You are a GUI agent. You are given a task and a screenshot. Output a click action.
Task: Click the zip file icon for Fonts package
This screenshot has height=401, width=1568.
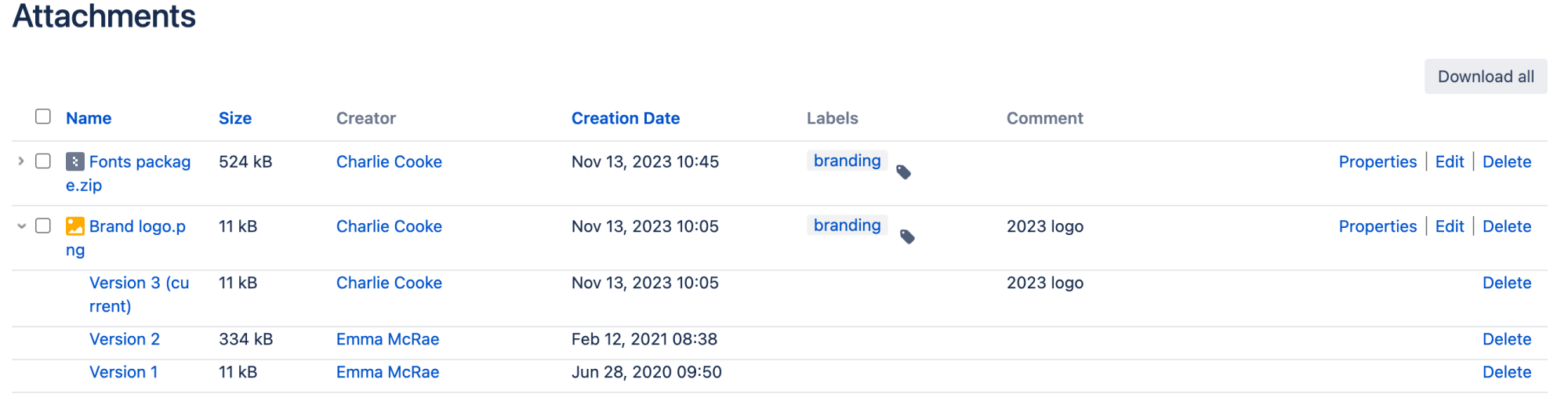click(74, 161)
